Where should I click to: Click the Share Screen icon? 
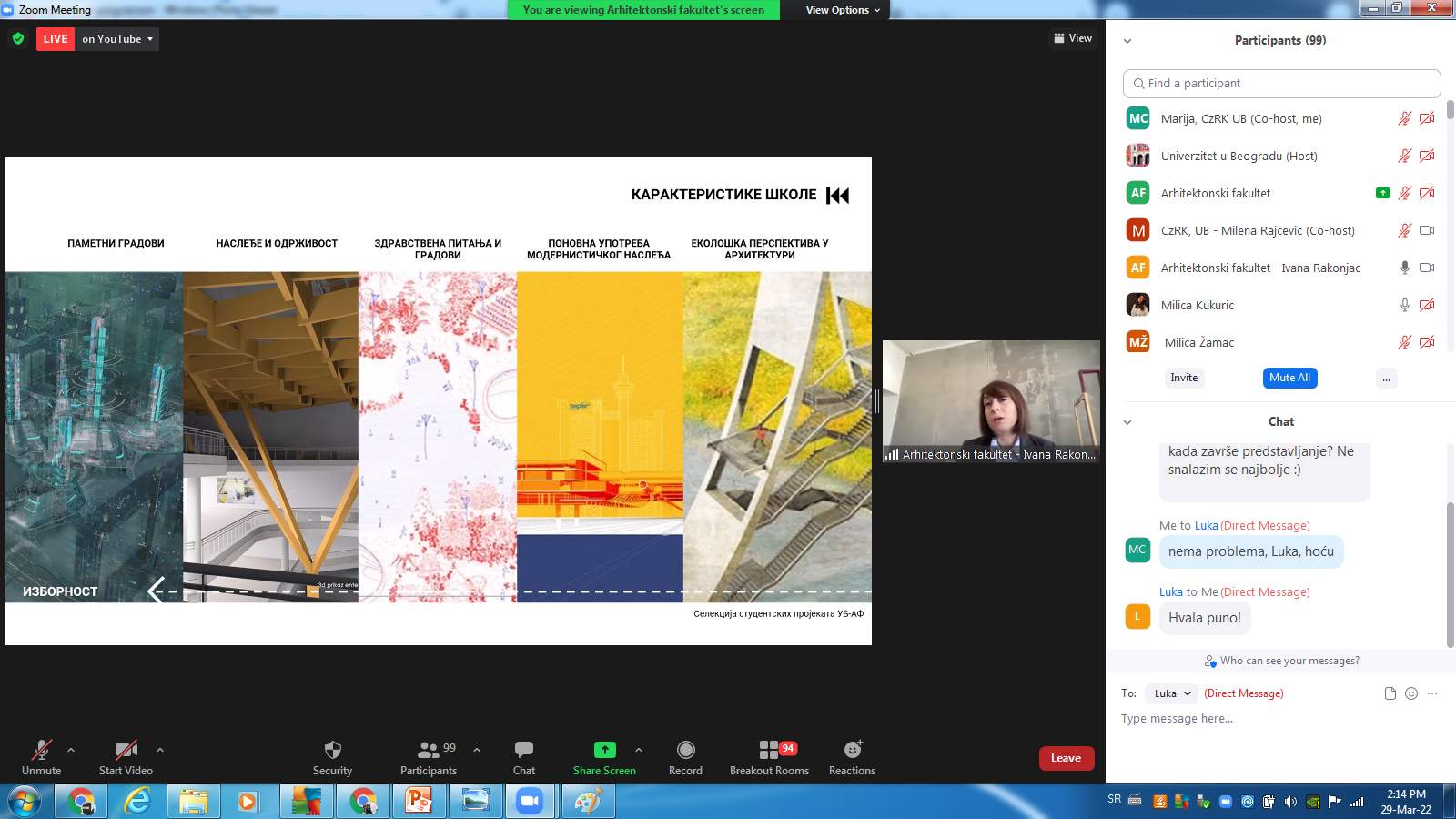pos(604,750)
